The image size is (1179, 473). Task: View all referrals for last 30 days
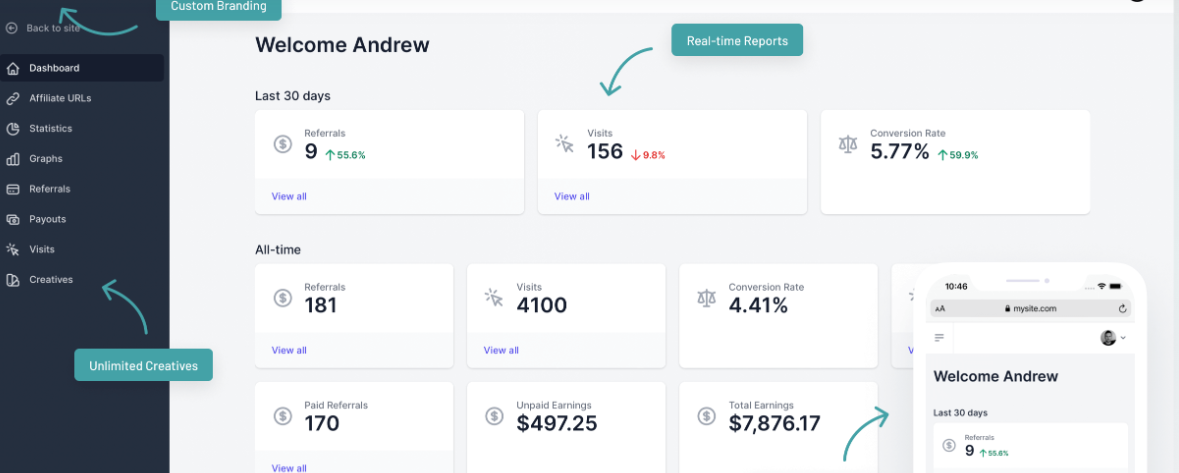click(289, 196)
